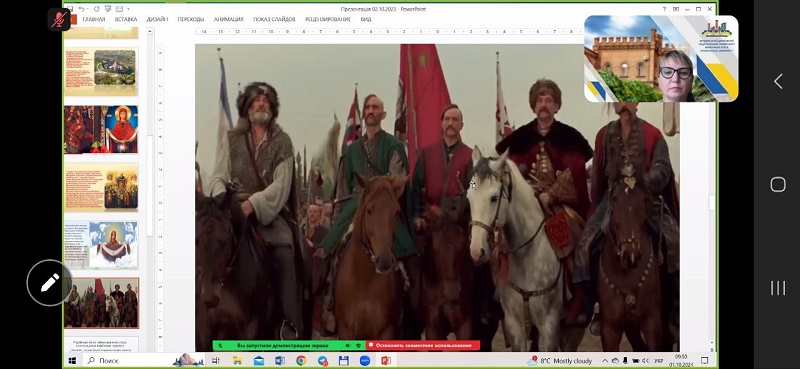Collapse the phone side panel chevron
Screen dimensions: 800x369
[778, 81]
